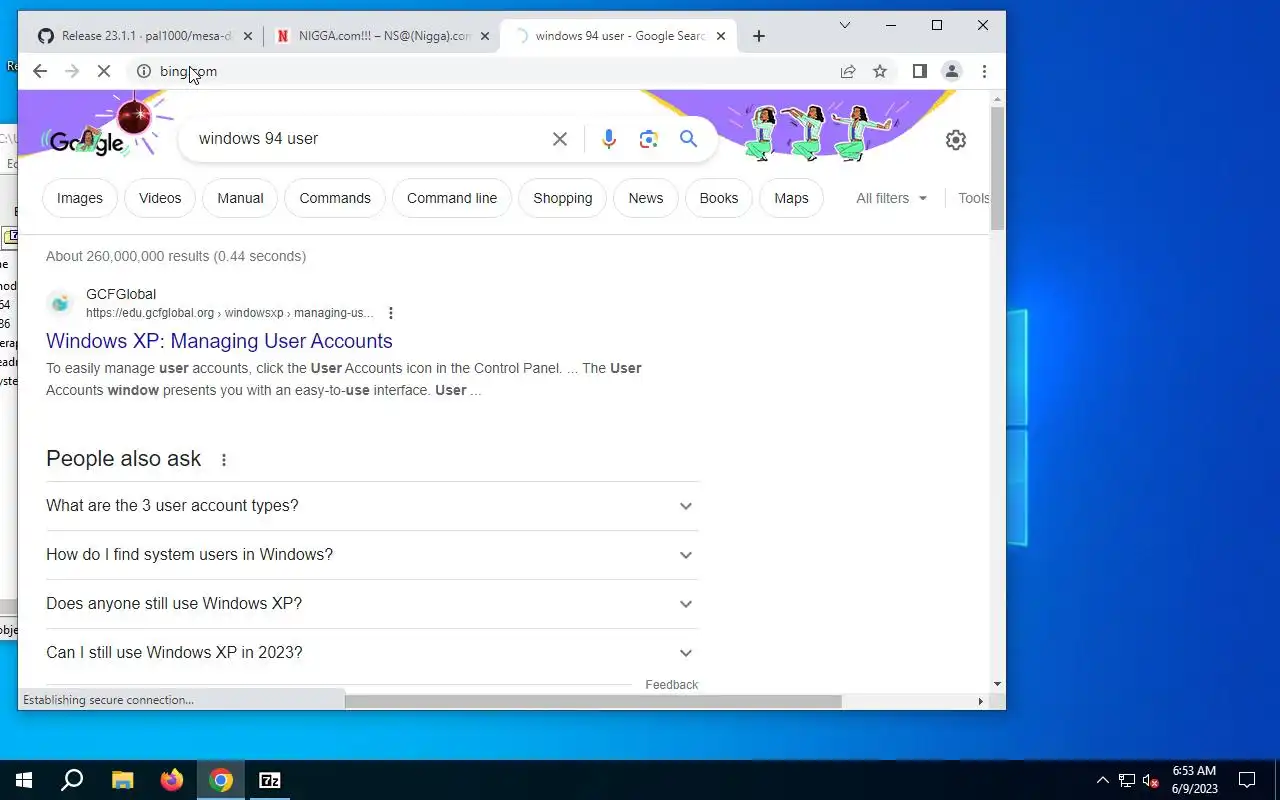This screenshot has width=1280, height=800.
Task: Close the windows 94 user search tab
Action: 720,36
